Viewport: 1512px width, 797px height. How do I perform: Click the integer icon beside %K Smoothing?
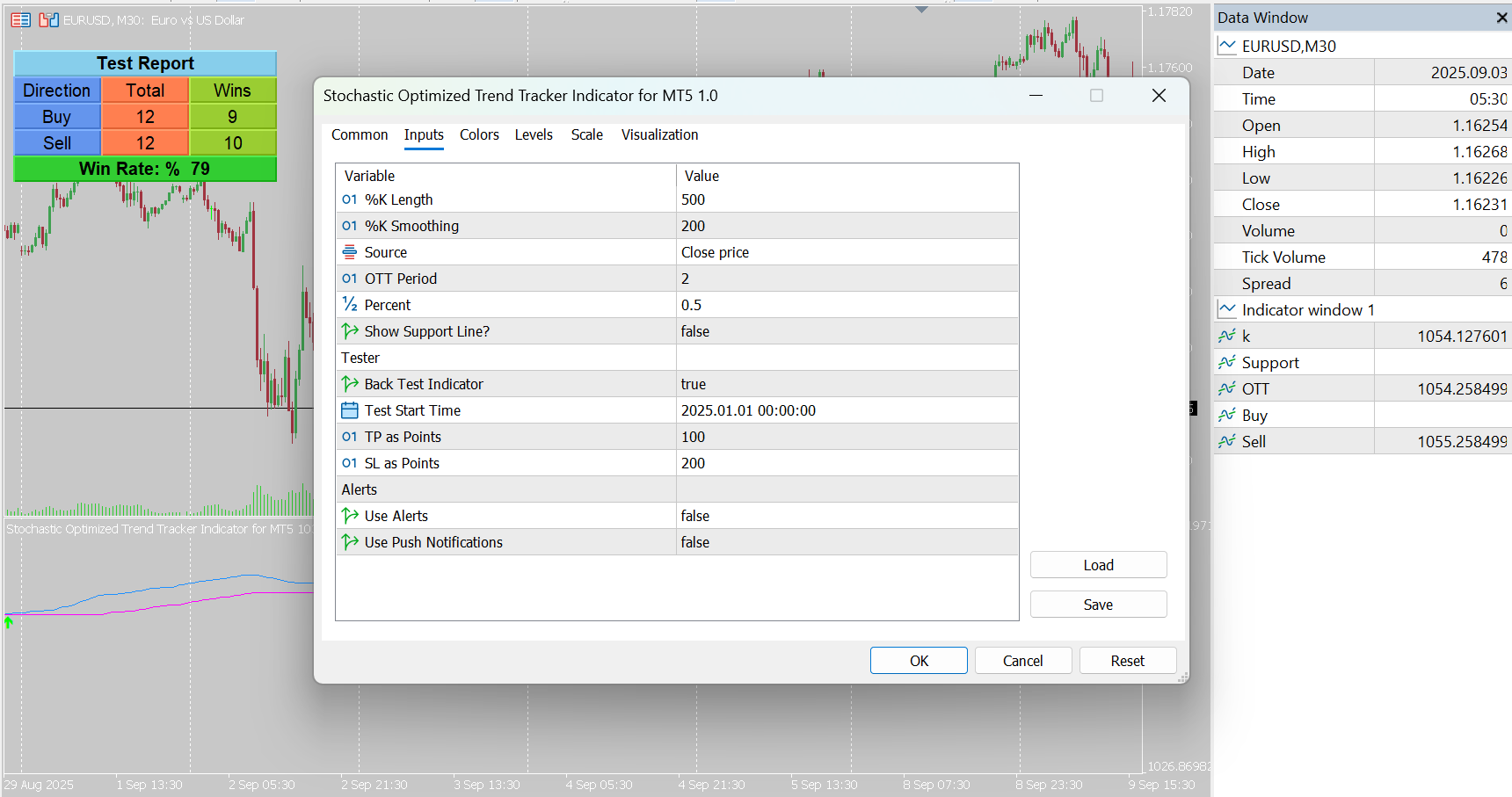coord(350,226)
